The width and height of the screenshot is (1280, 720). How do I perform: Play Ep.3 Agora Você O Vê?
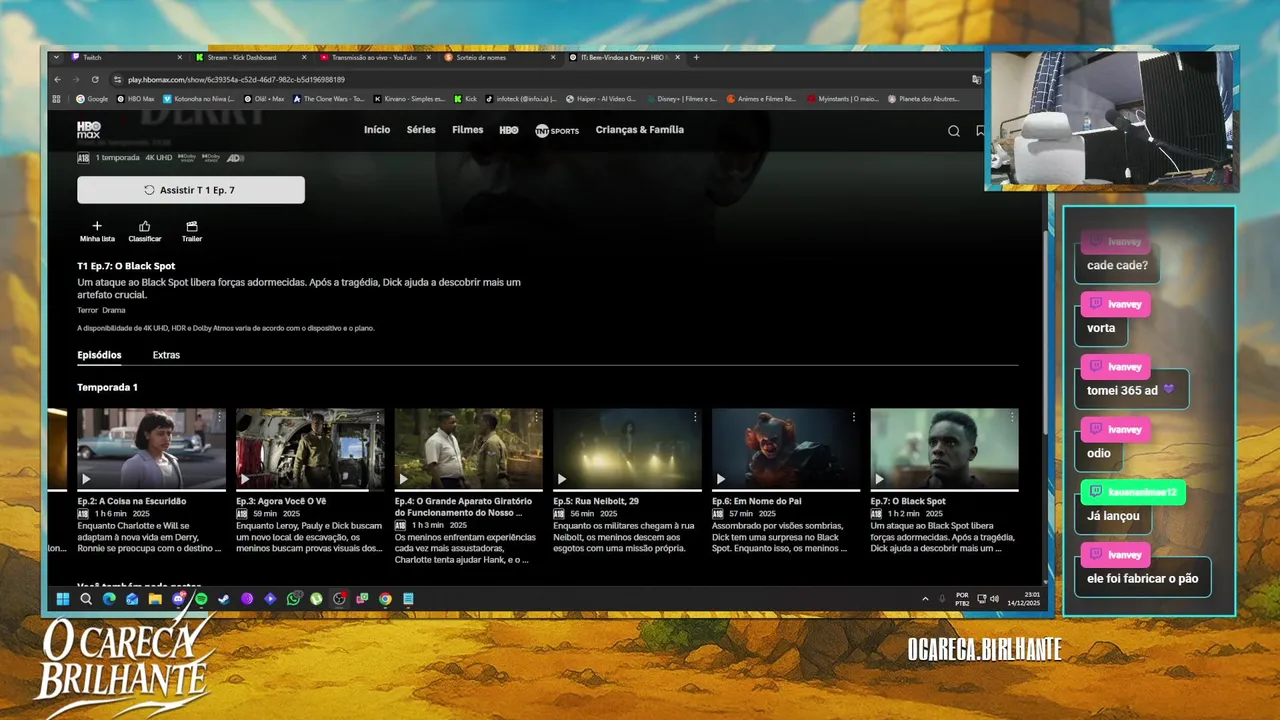[244, 479]
